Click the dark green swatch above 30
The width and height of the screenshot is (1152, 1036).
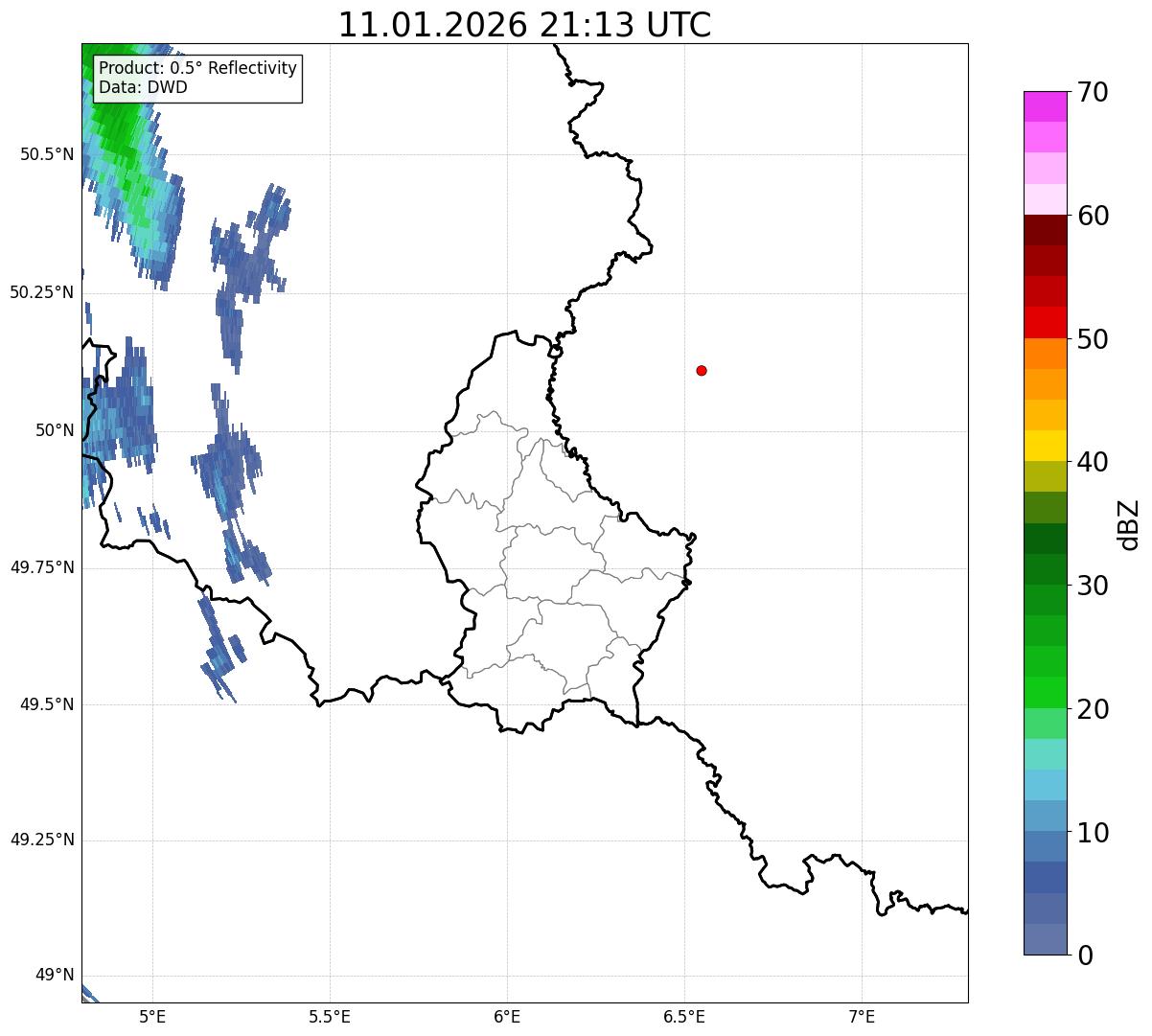[x=1045, y=539]
